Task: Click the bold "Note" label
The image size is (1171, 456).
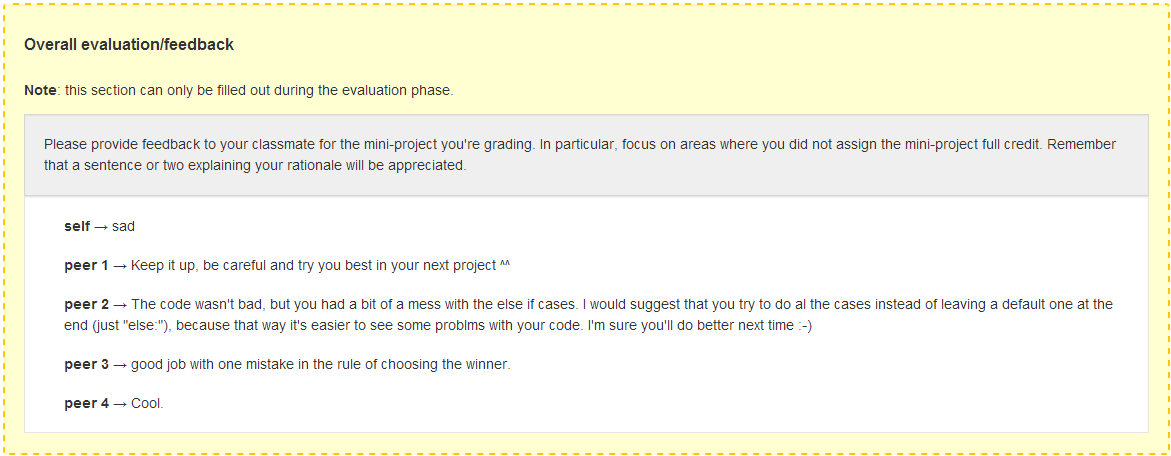Action: click(x=40, y=90)
